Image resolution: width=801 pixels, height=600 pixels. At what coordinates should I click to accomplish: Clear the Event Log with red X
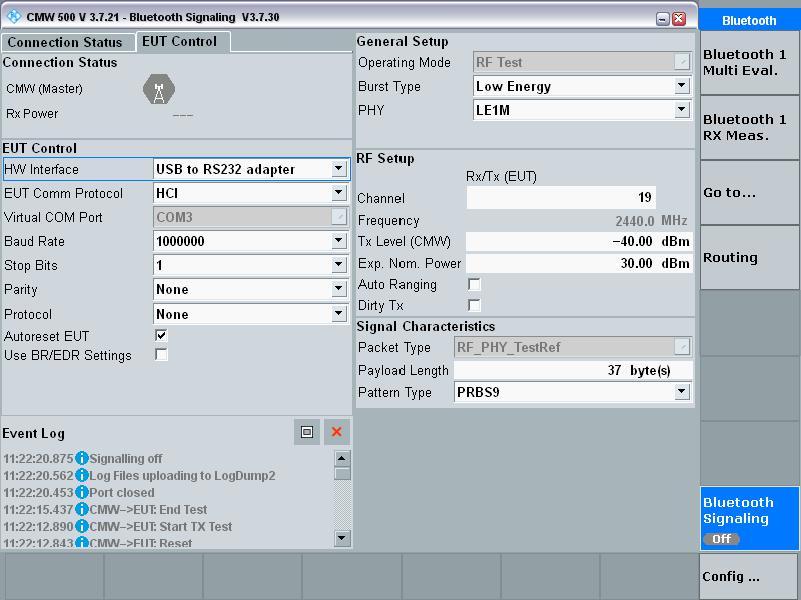click(337, 433)
